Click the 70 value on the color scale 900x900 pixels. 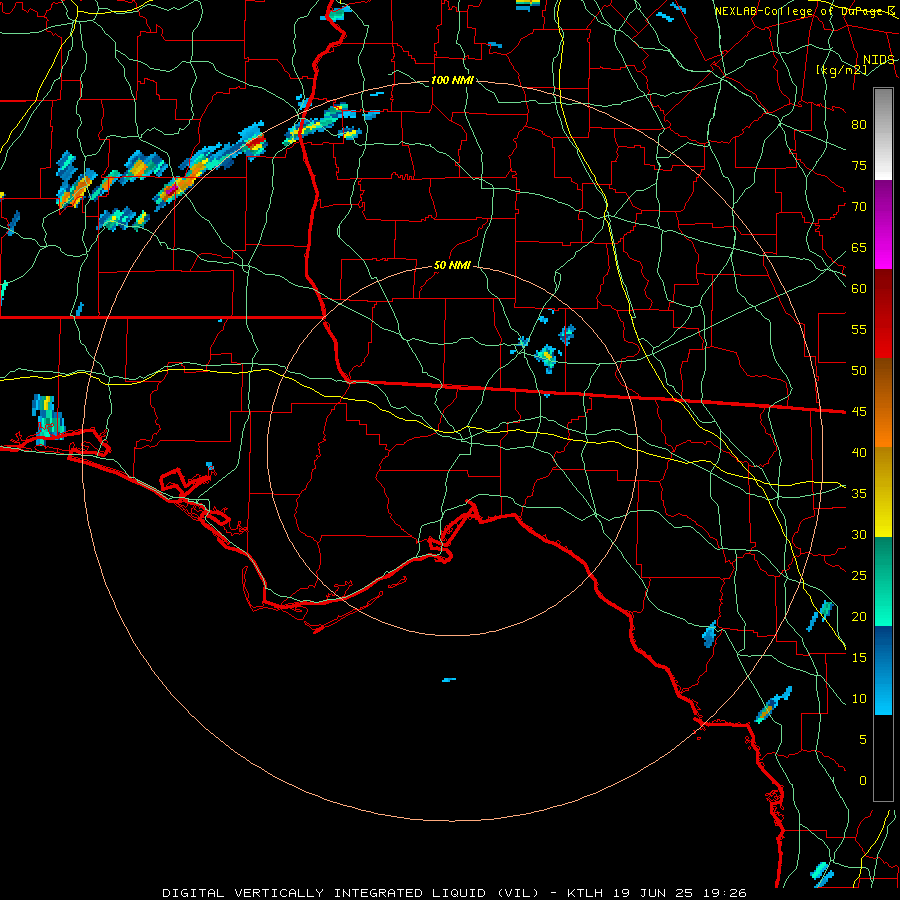859,207
